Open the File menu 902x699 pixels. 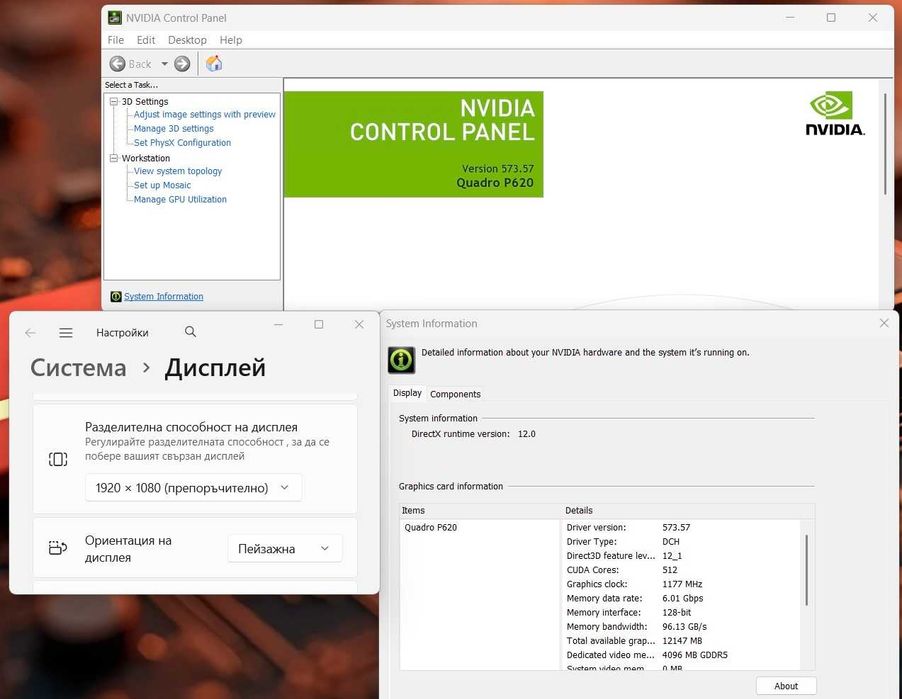[116, 40]
